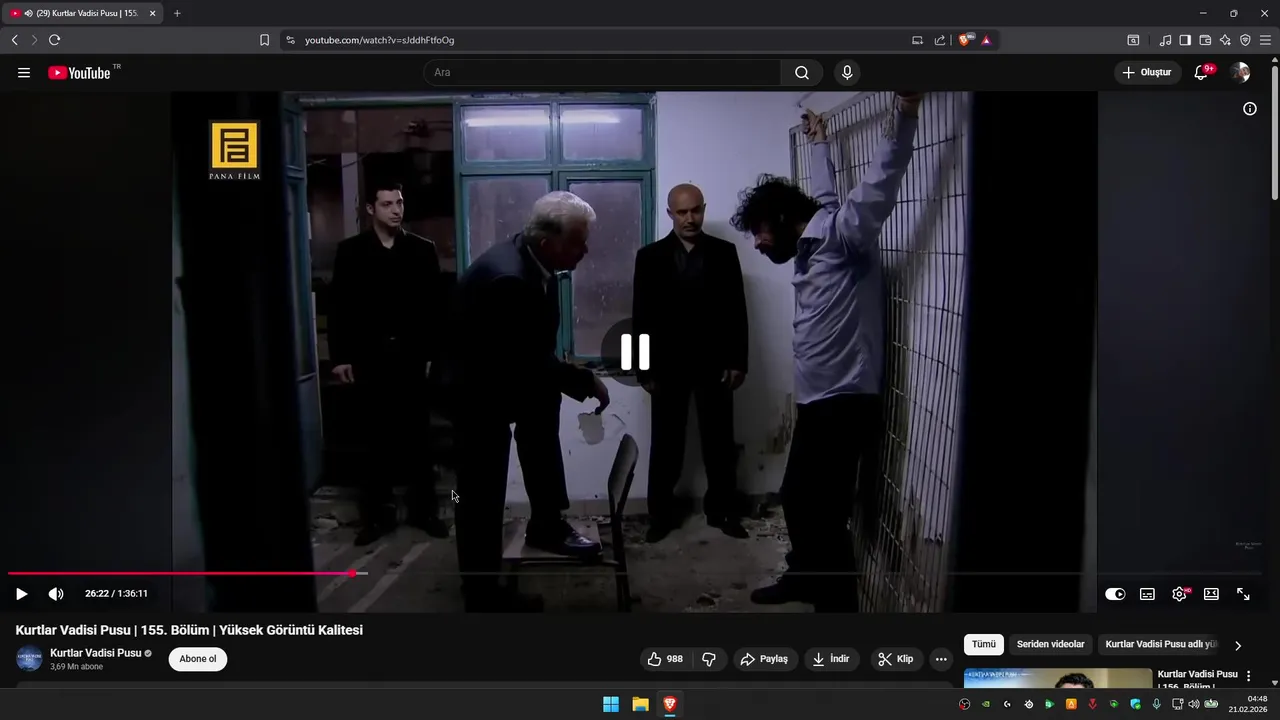This screenshot has width=1280, height=720.
Task: Open Kurtlar Vadisi Pusu channel name link
Action: [96, 653]
